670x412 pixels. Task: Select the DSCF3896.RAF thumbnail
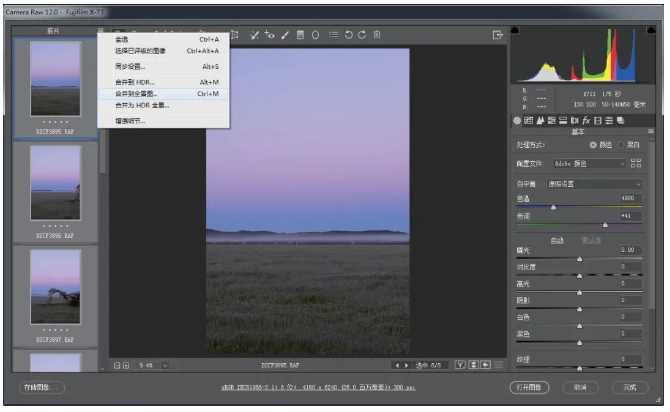coord(55,182)
